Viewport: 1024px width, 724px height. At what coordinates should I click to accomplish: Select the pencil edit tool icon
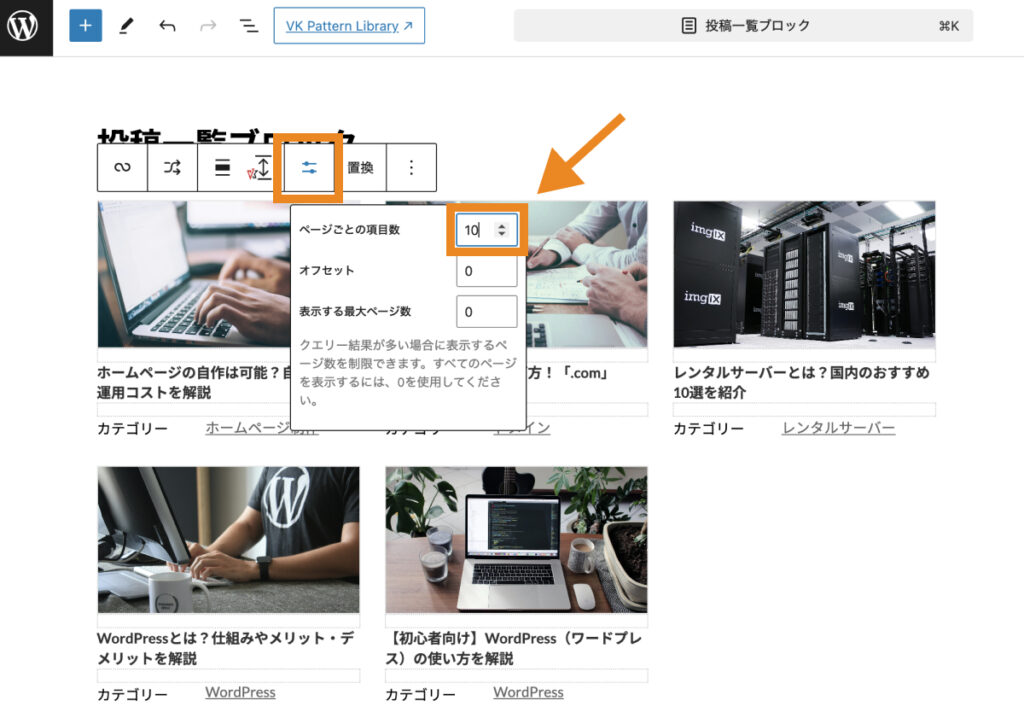point(125,25)
